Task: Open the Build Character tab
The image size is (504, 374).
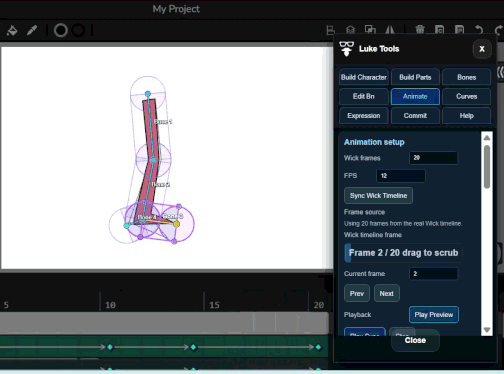Action: tap(364, 77)
